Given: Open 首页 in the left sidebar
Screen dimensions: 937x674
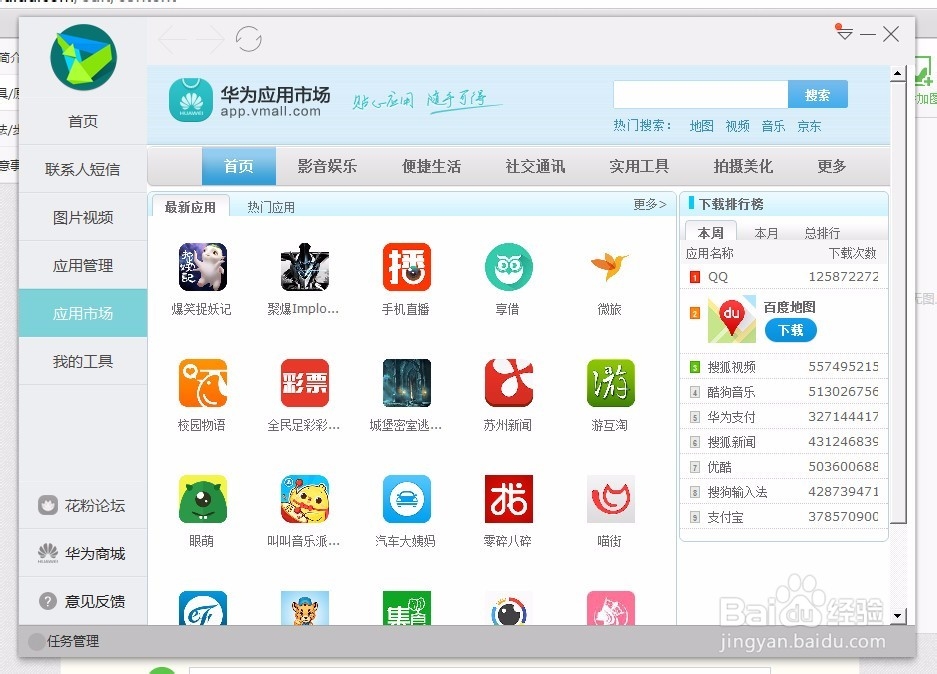Looking at the screenshot, I should (x=83, y=121).
